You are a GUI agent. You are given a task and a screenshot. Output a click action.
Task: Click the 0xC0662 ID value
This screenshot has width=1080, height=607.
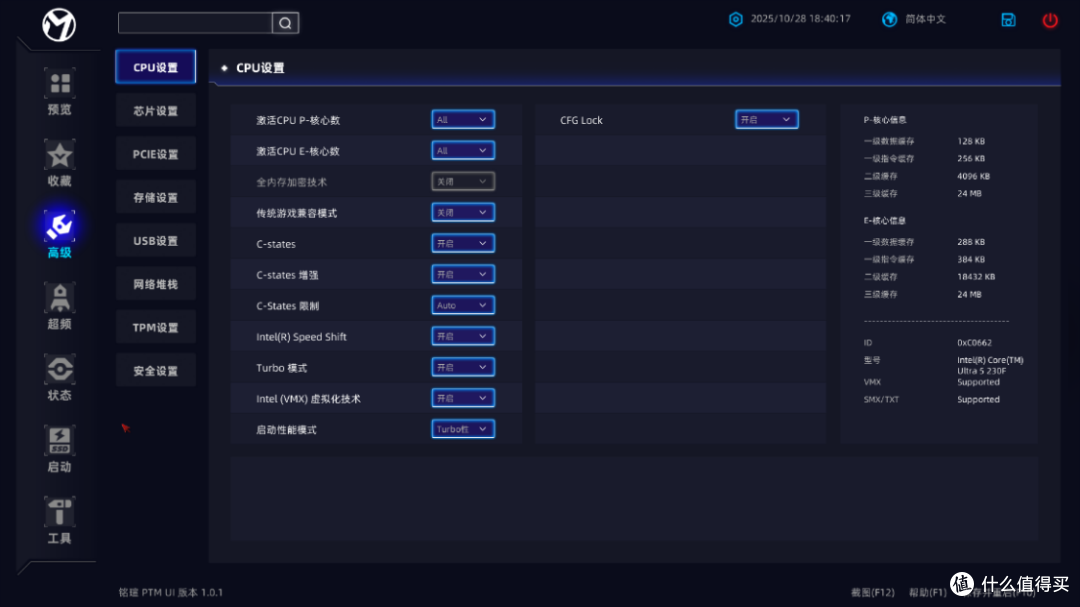coord(975,342)
